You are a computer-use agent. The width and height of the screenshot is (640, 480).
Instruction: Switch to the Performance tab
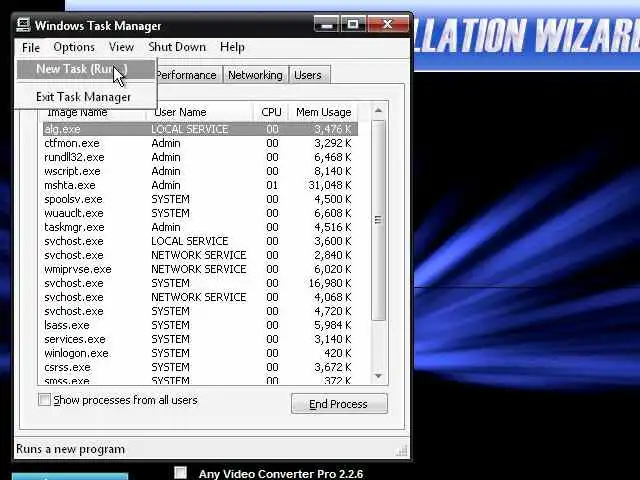[x=187, y=75]
